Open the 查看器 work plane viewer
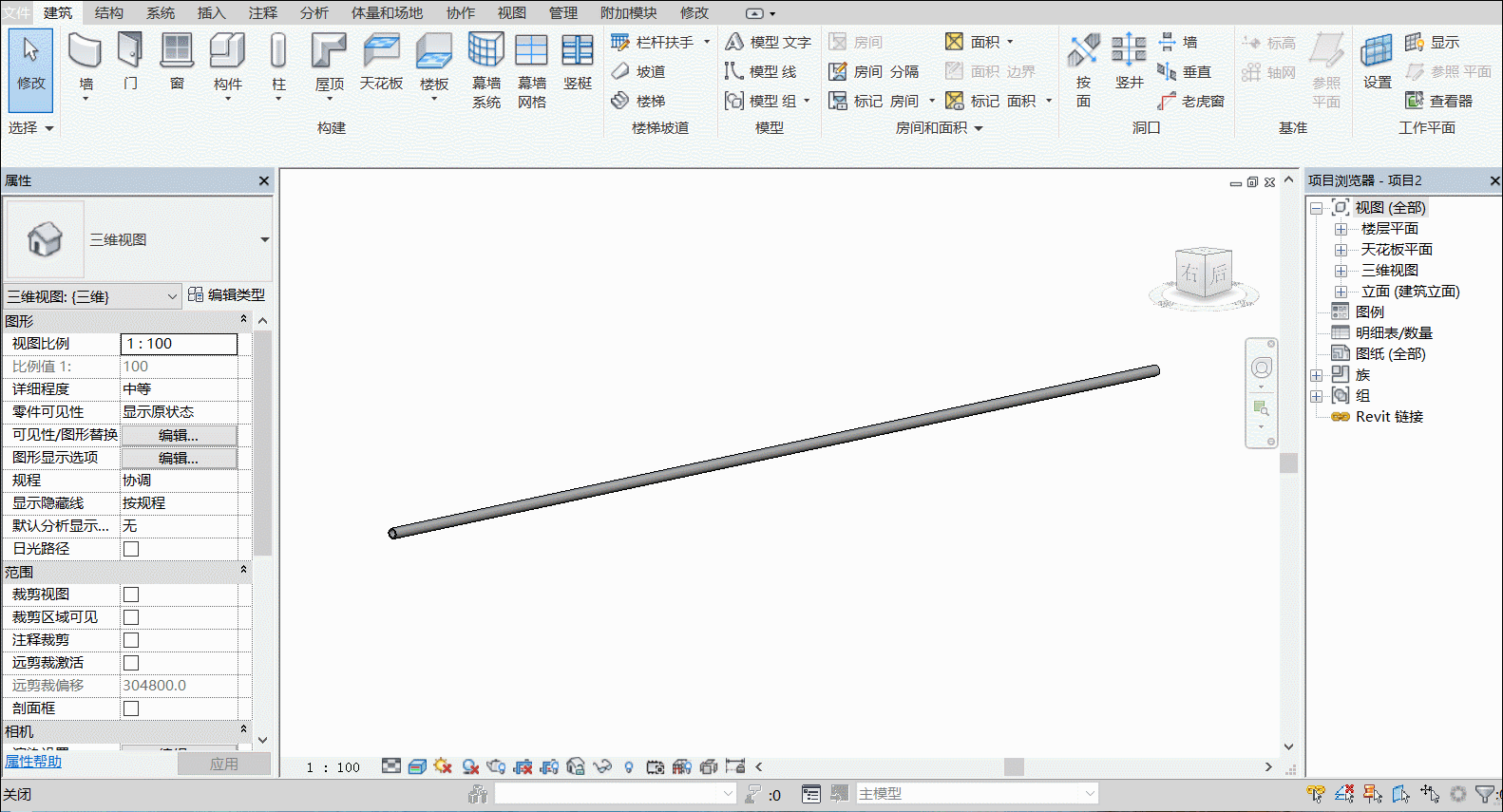1503x812 pixels. tap(1438, 101)
